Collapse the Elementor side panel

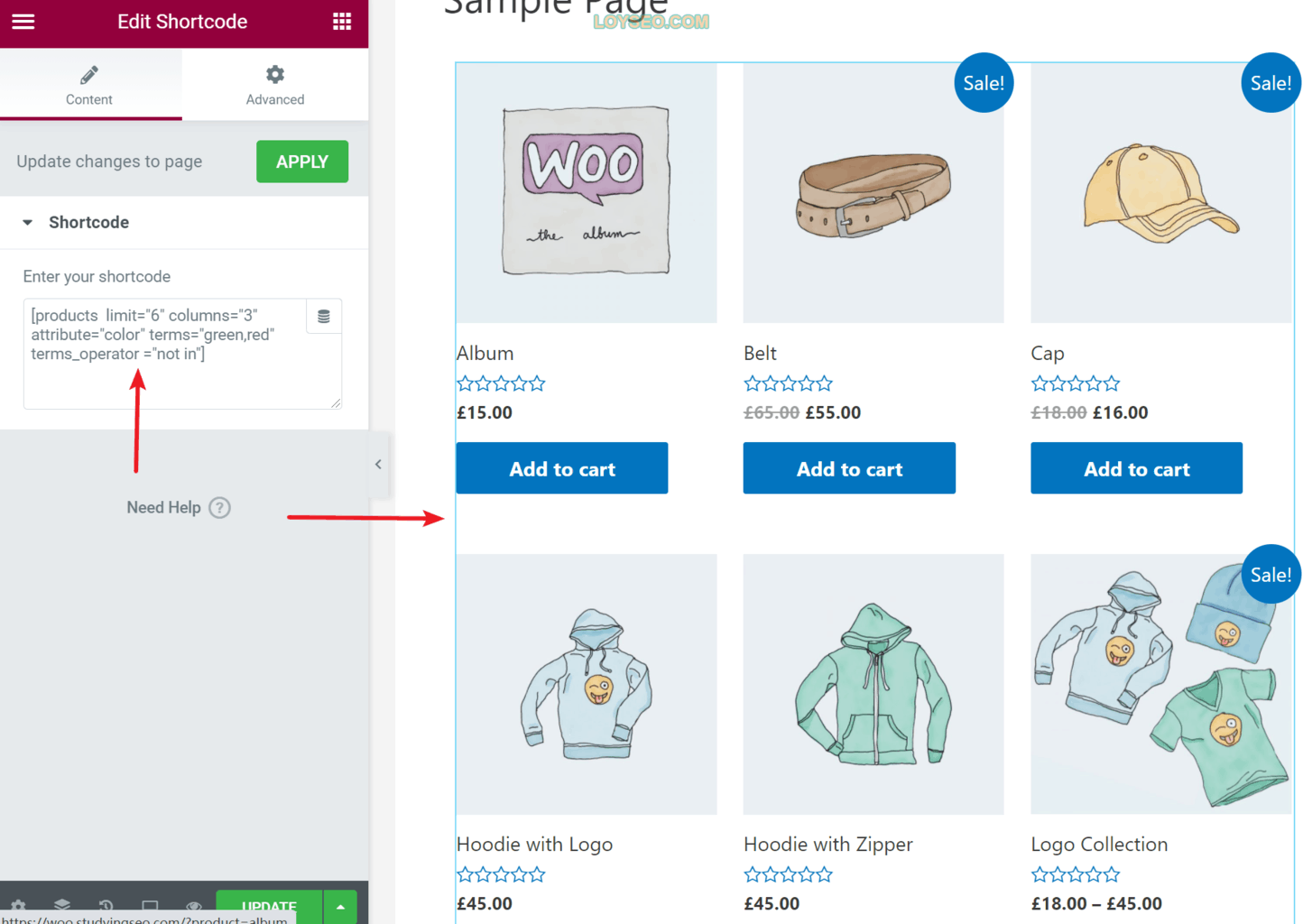378,465
